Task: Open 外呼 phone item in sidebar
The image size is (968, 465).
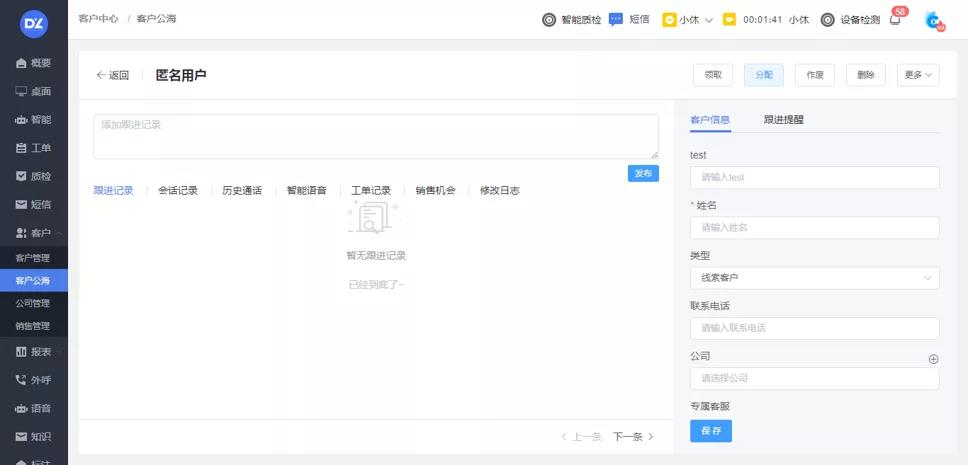Action: [x=34, y=380]
